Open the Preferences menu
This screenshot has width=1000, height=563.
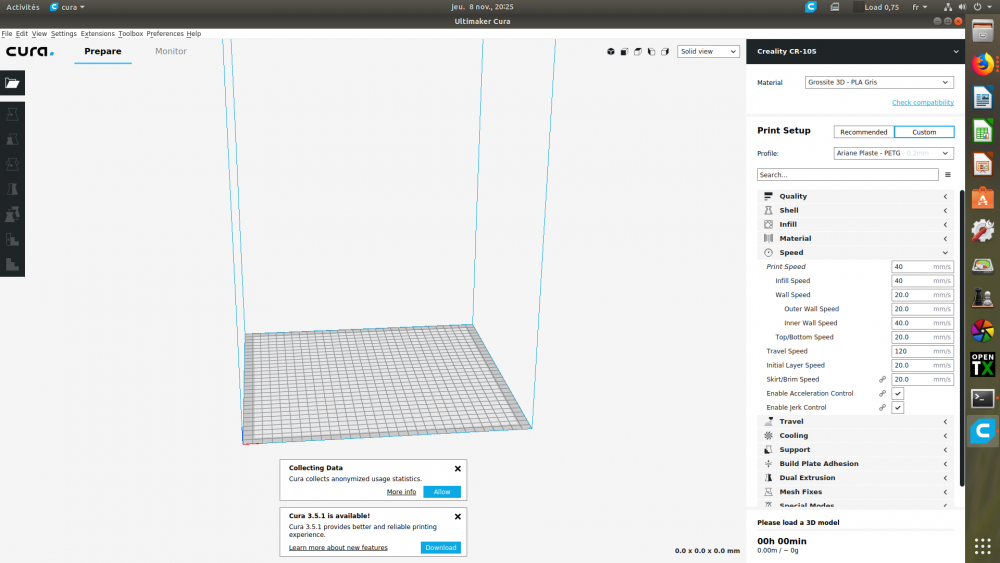point(165,34)
